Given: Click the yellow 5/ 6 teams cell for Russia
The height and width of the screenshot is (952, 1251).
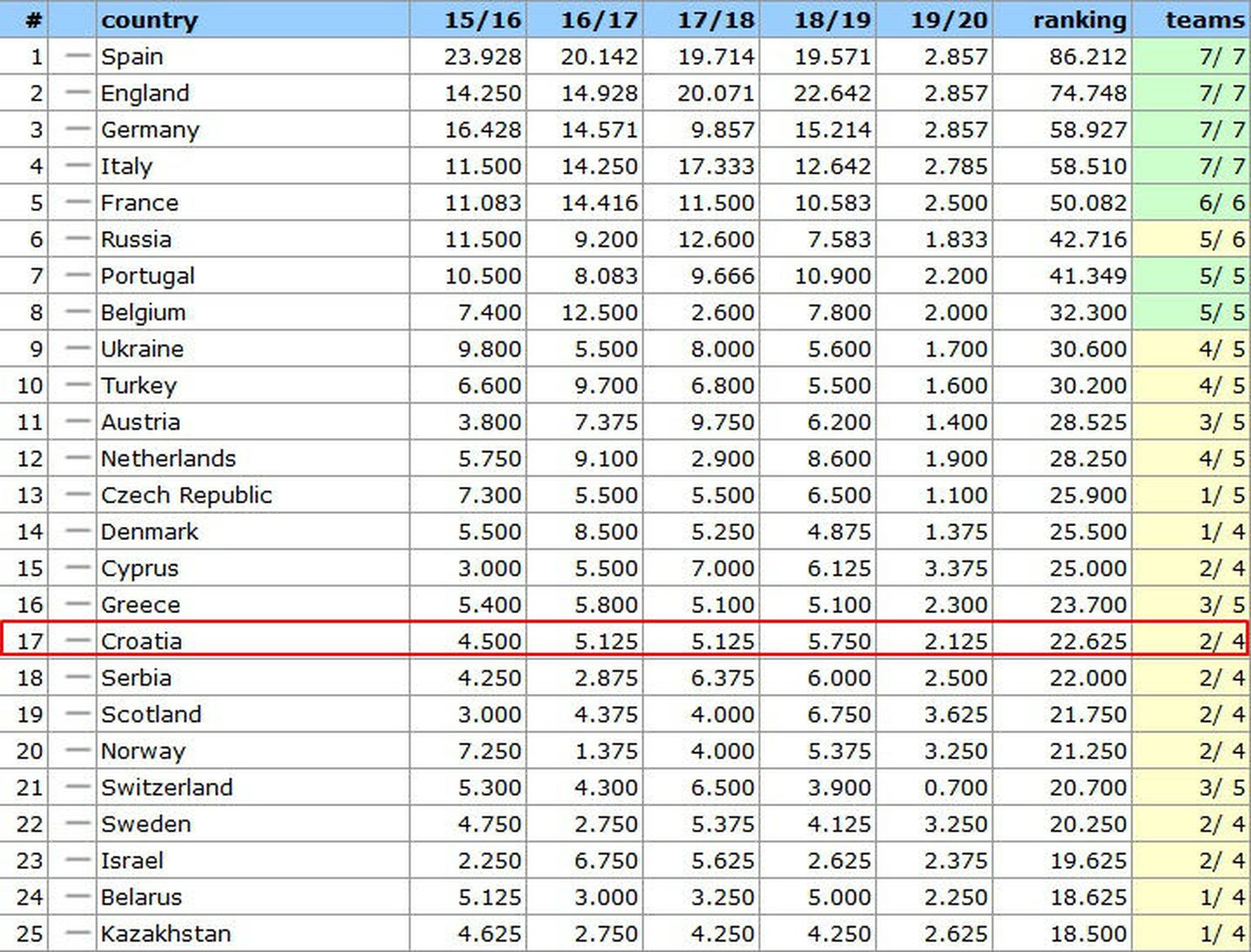Looking at the screenshot, I should point(1221,239).
